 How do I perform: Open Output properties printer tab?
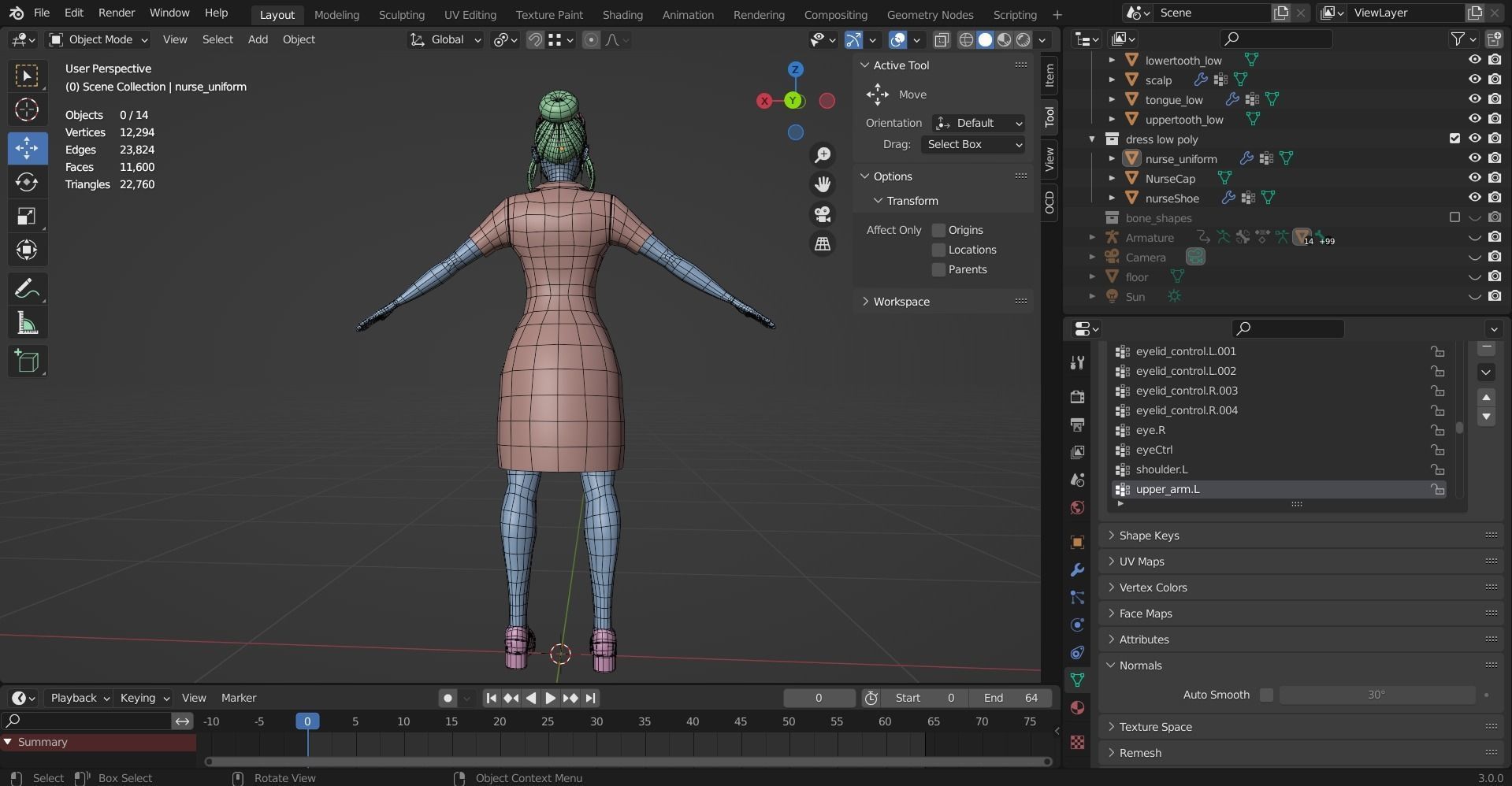click(1077, 425)
